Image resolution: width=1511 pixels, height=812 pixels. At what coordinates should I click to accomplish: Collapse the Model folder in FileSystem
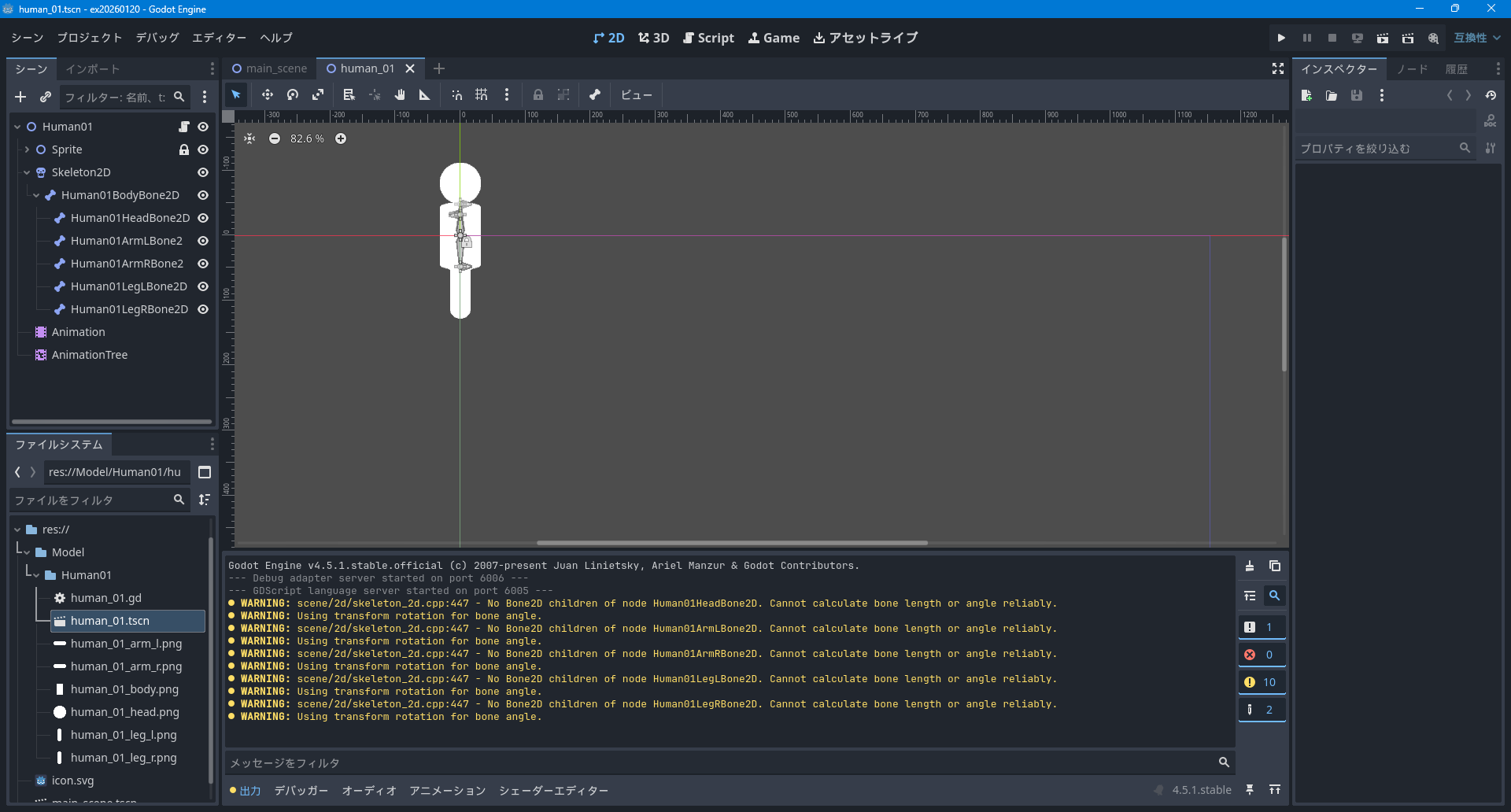(x=27, y=552)
